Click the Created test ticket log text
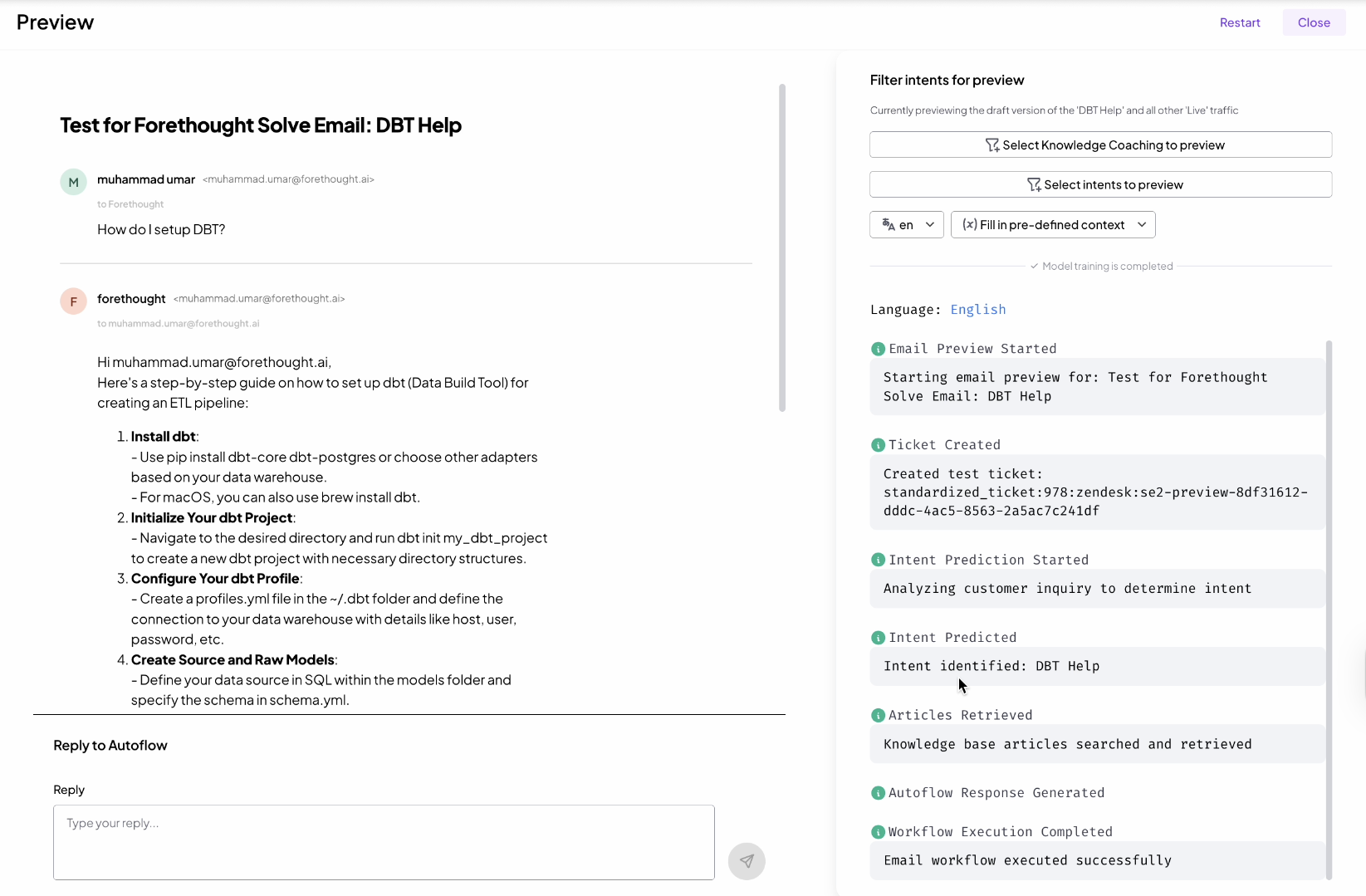Viewport: 1366px width, 896px height. coord(1095,492)
